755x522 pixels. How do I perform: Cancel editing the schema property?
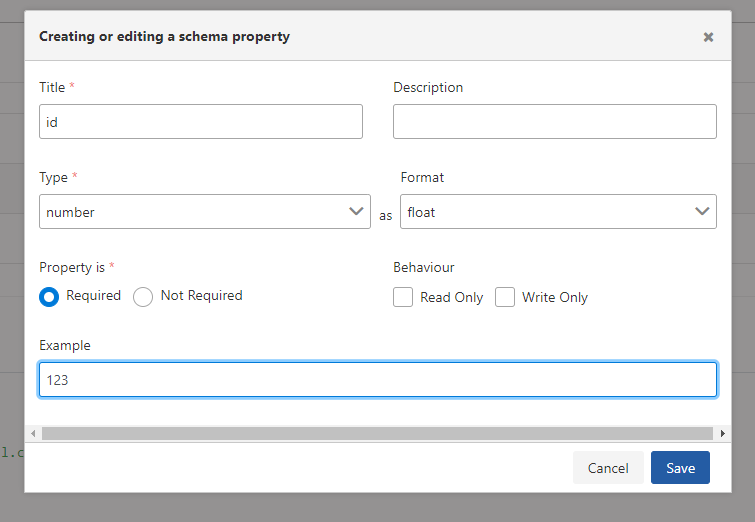pos(608,468)
